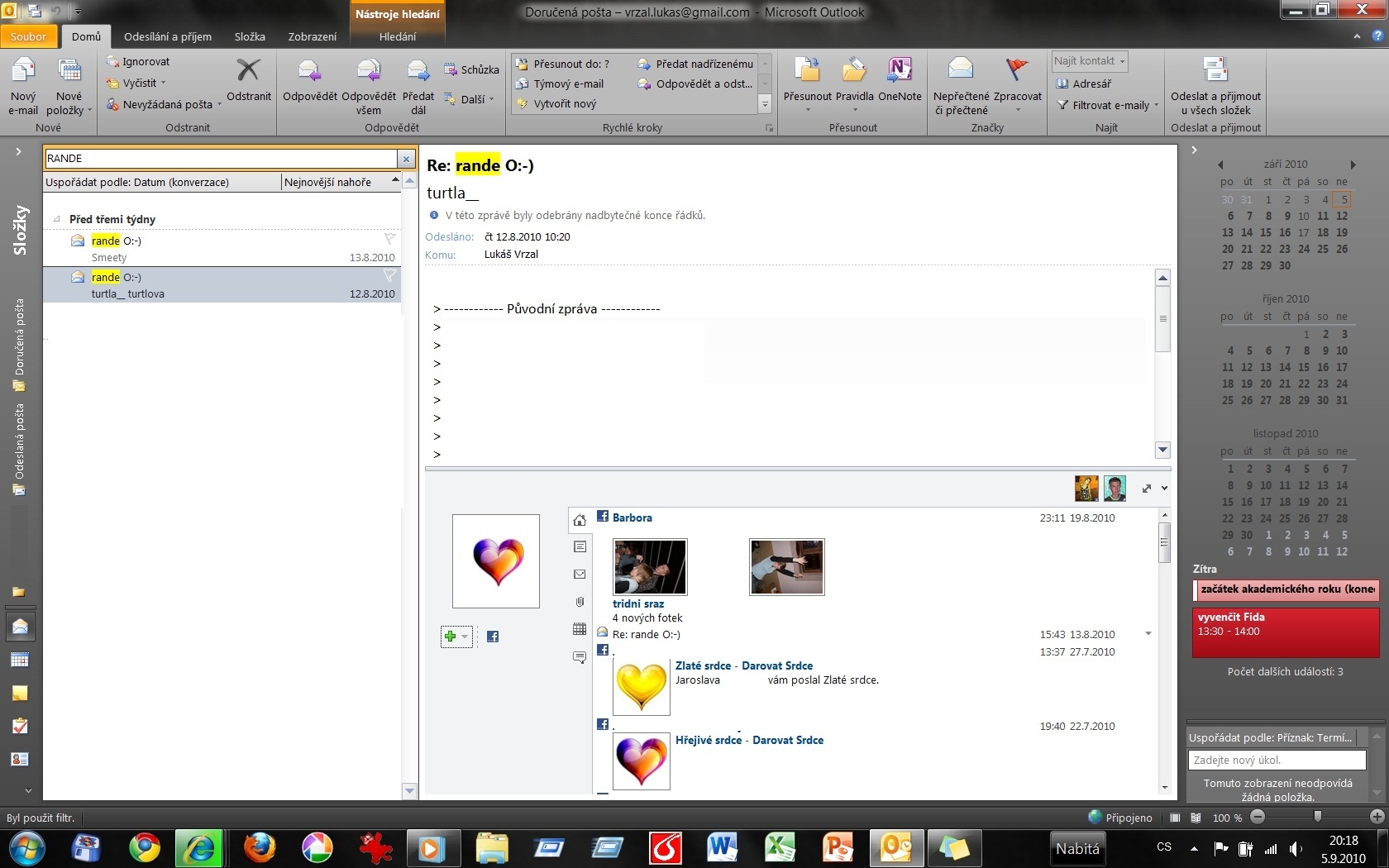Expand the Složky navigation pane

[18, 151]
